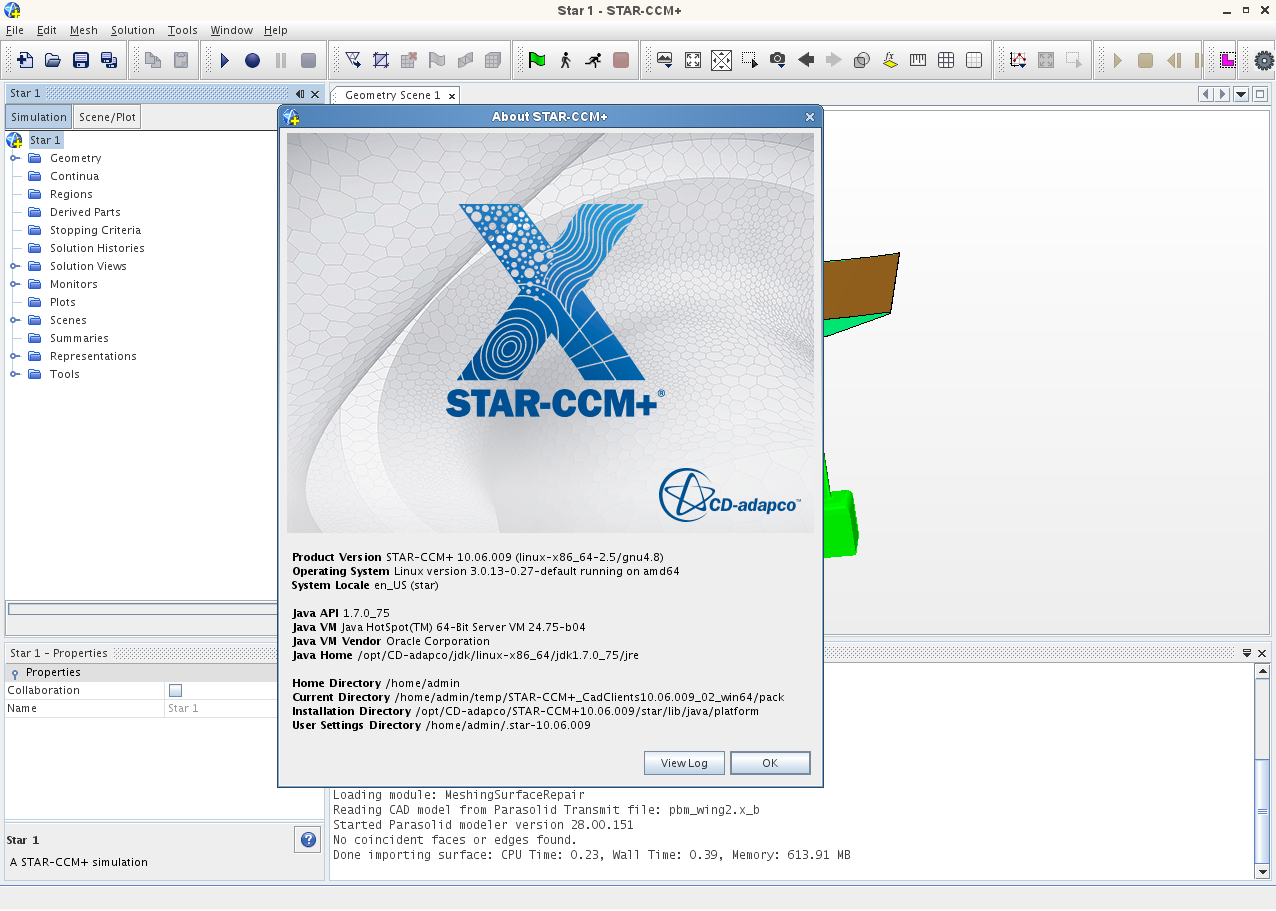
Task: Select the Star 1 root node
Action: [45, 140]
